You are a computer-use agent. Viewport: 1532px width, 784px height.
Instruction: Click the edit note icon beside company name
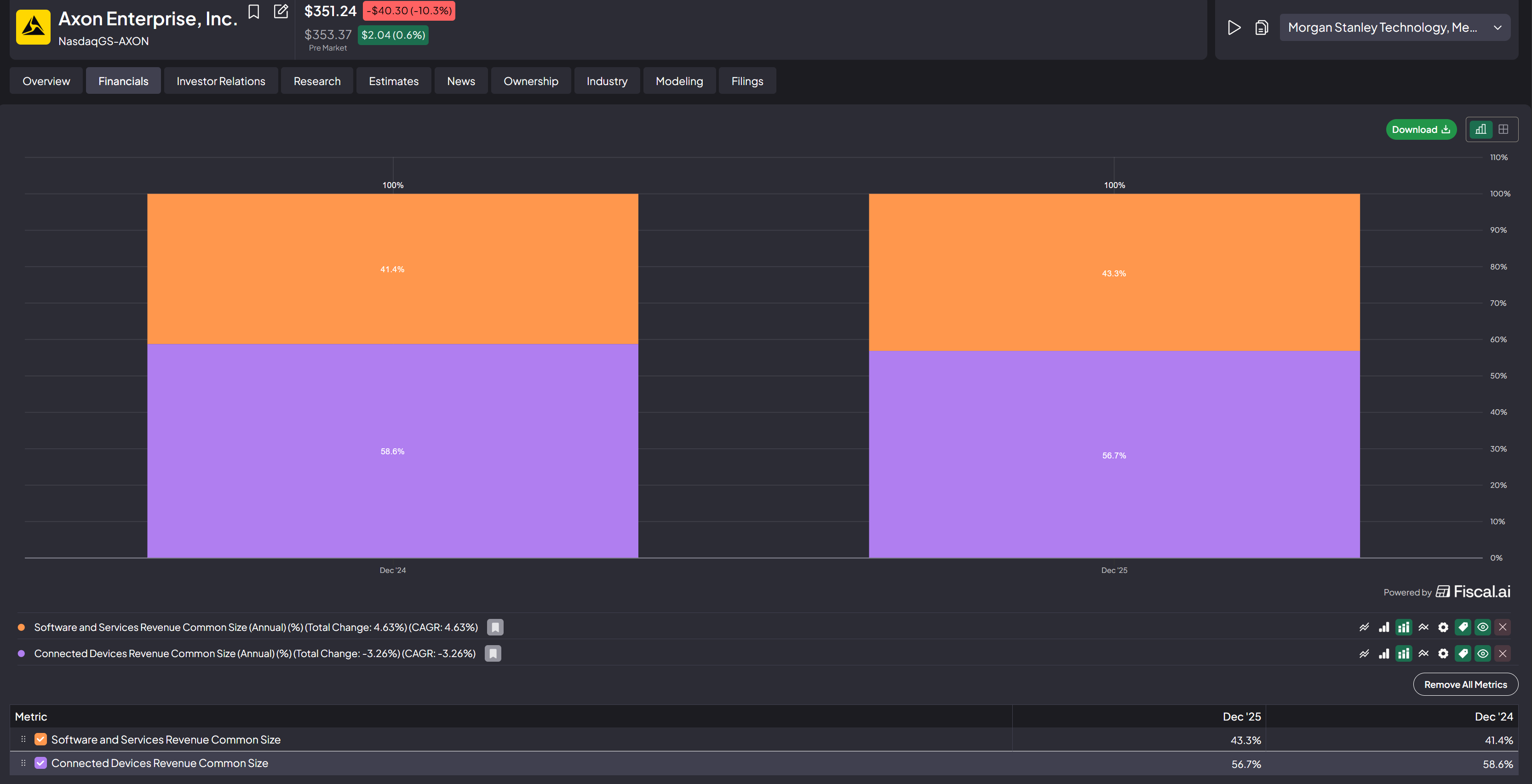281,12
